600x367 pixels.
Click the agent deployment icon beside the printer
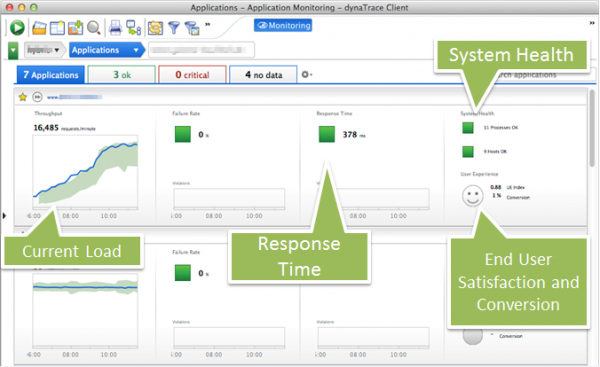click(x=134, y=28)
